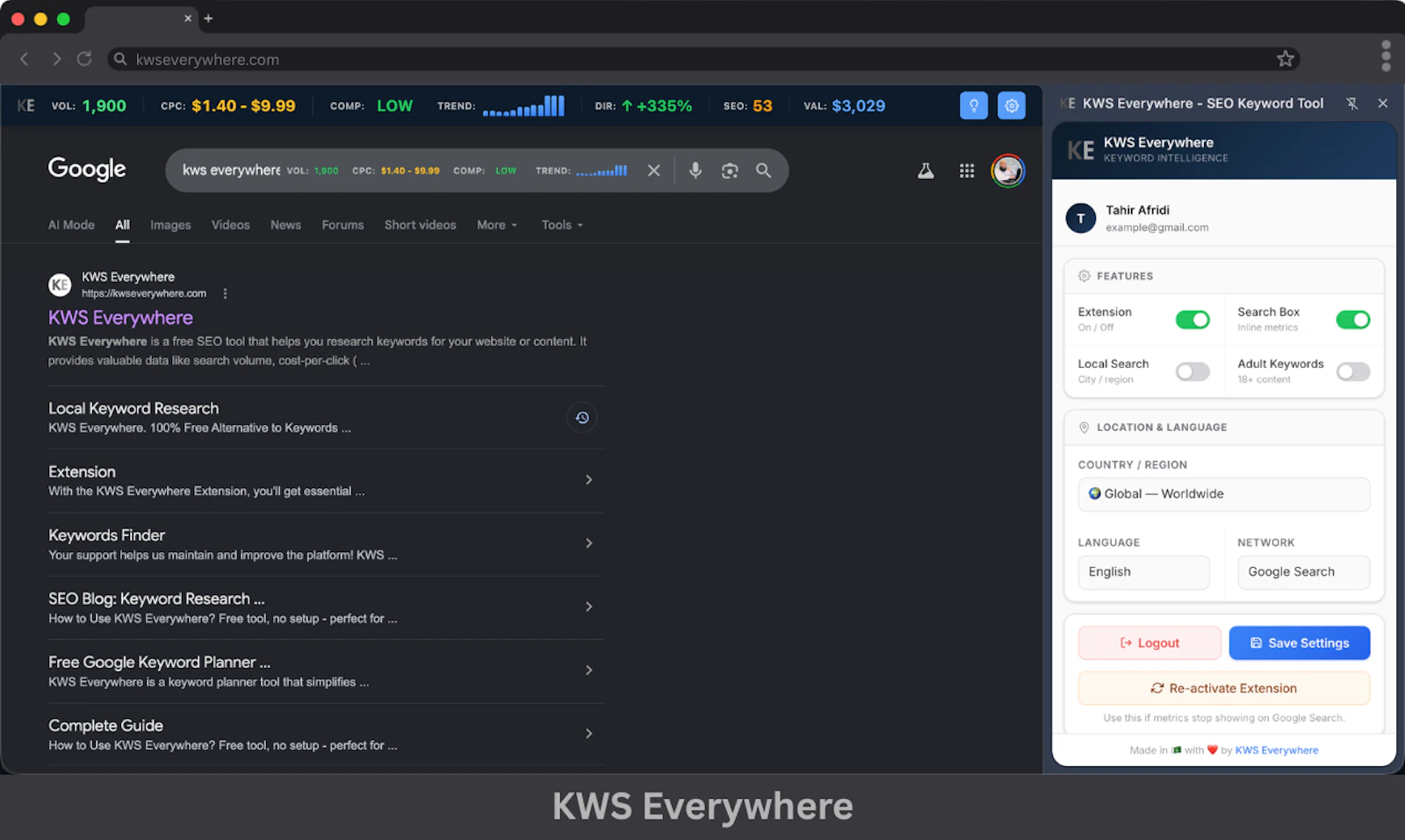Click the KE logo in the panel header
This screenshot has height=840, width=1405.
pyautogui.click(x=1081, y=150)
